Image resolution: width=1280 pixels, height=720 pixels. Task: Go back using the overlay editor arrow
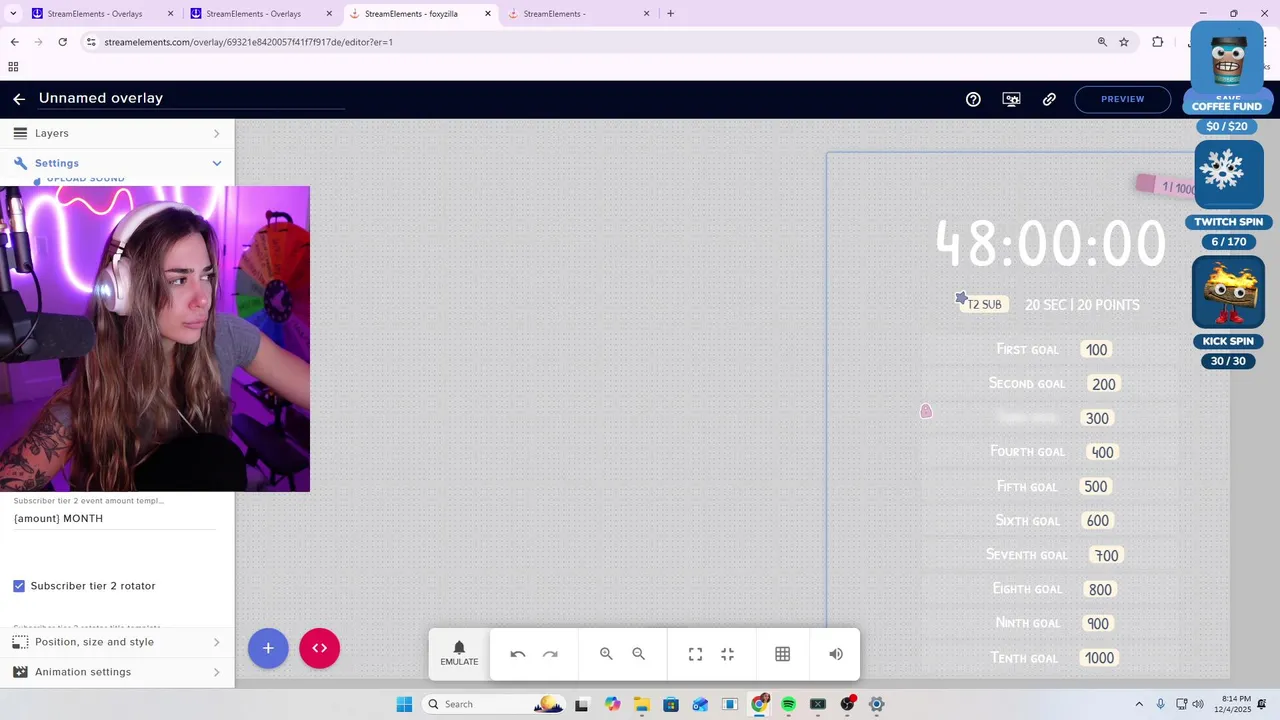pos(19,99)
